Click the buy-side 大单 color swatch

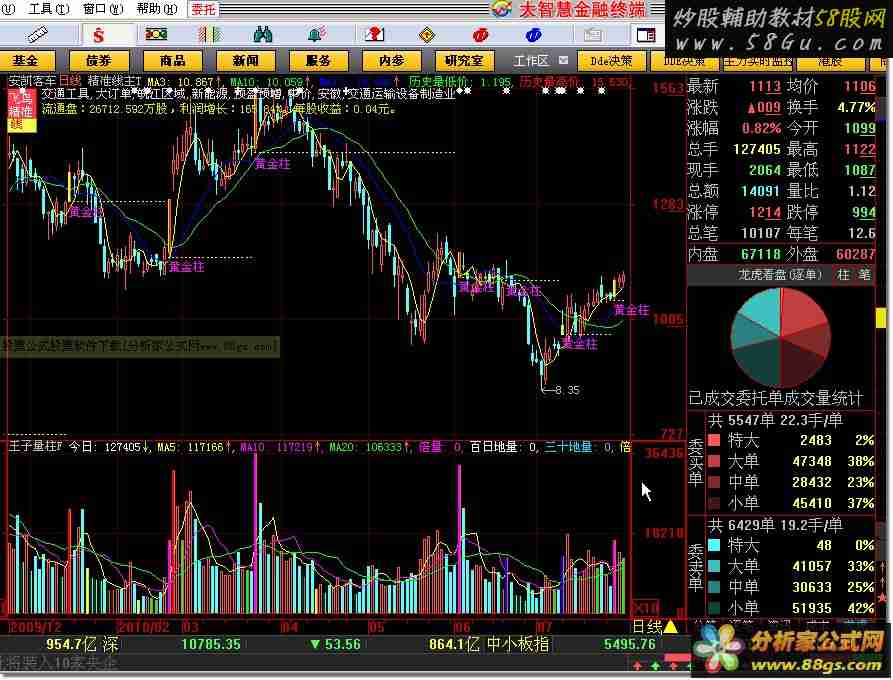[714, 461]
